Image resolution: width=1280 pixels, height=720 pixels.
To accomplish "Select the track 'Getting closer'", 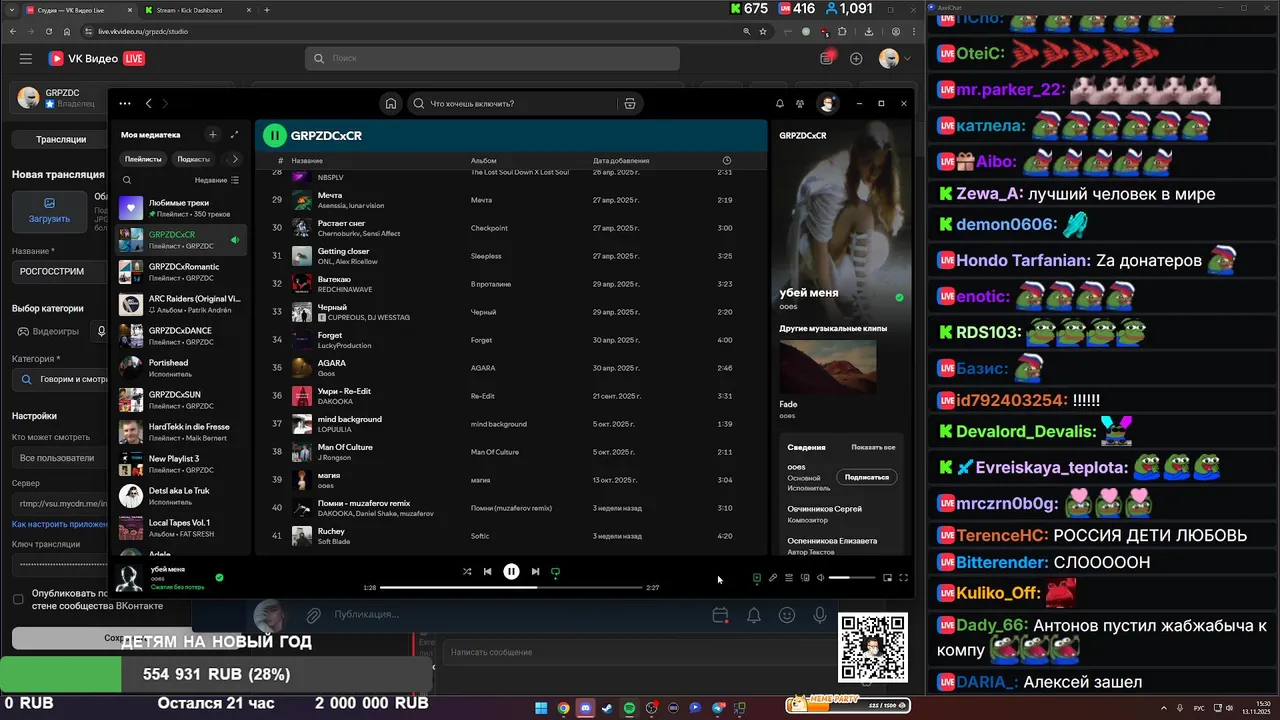I will point(511,256).
